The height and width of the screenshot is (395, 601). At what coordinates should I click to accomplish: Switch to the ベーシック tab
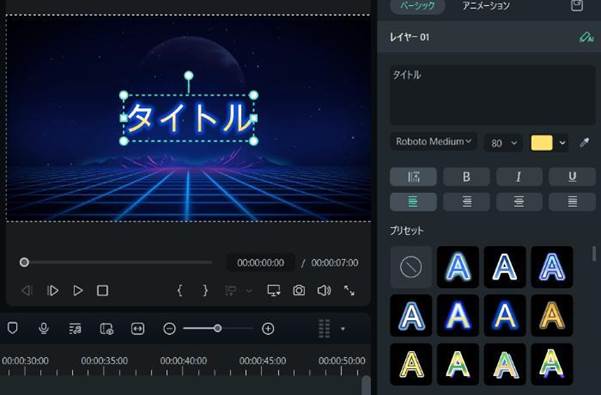(417, 6)
